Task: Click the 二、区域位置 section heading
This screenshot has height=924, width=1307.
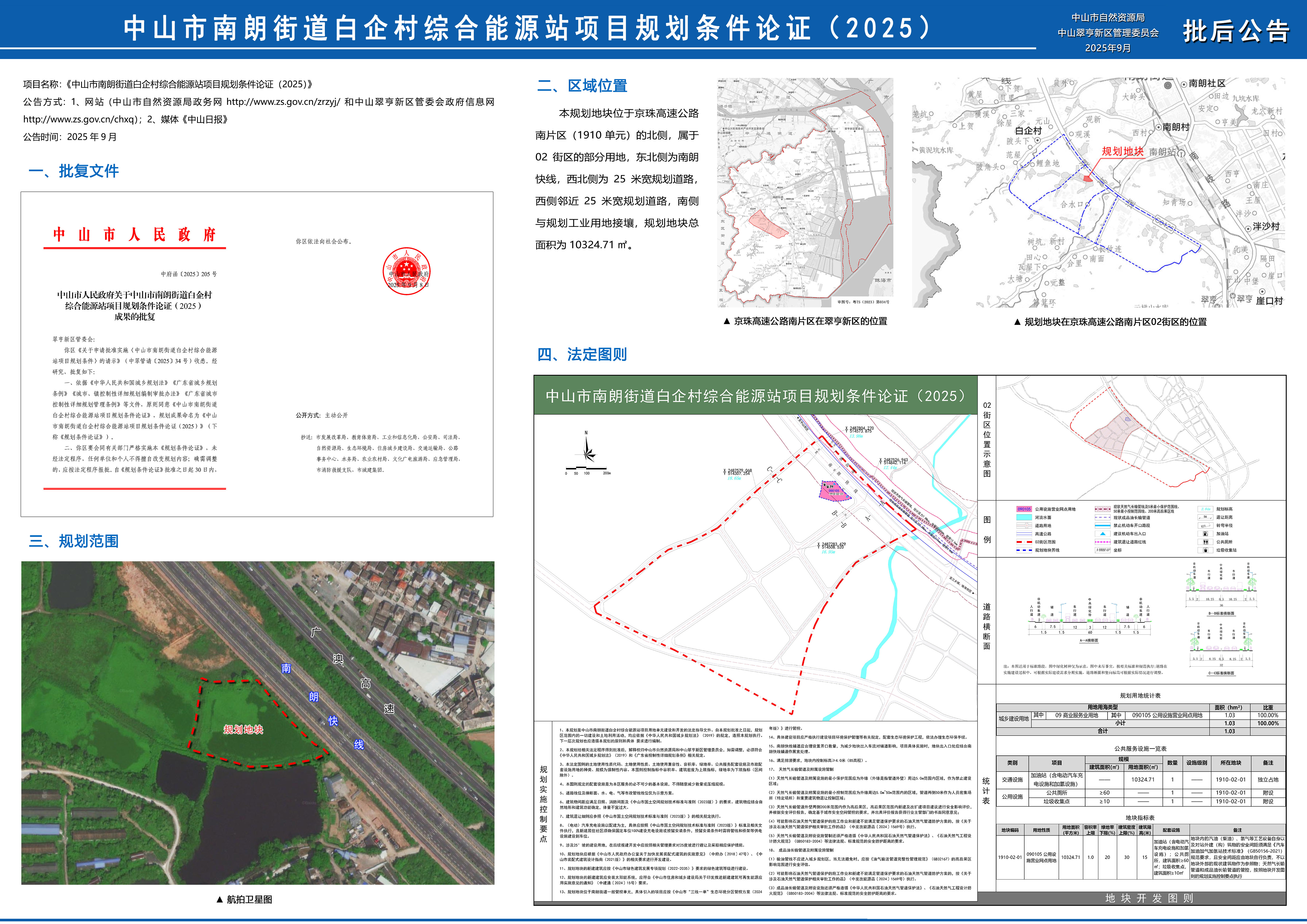Action: tap(582, 86)
